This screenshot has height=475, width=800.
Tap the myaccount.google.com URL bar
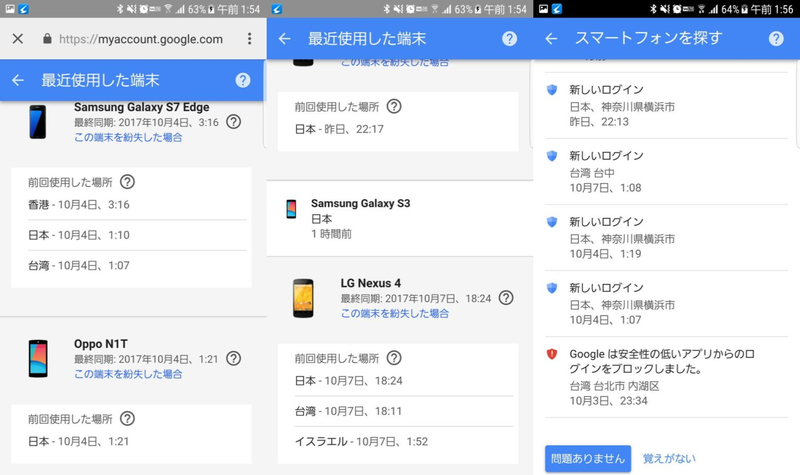pos(140,39)
